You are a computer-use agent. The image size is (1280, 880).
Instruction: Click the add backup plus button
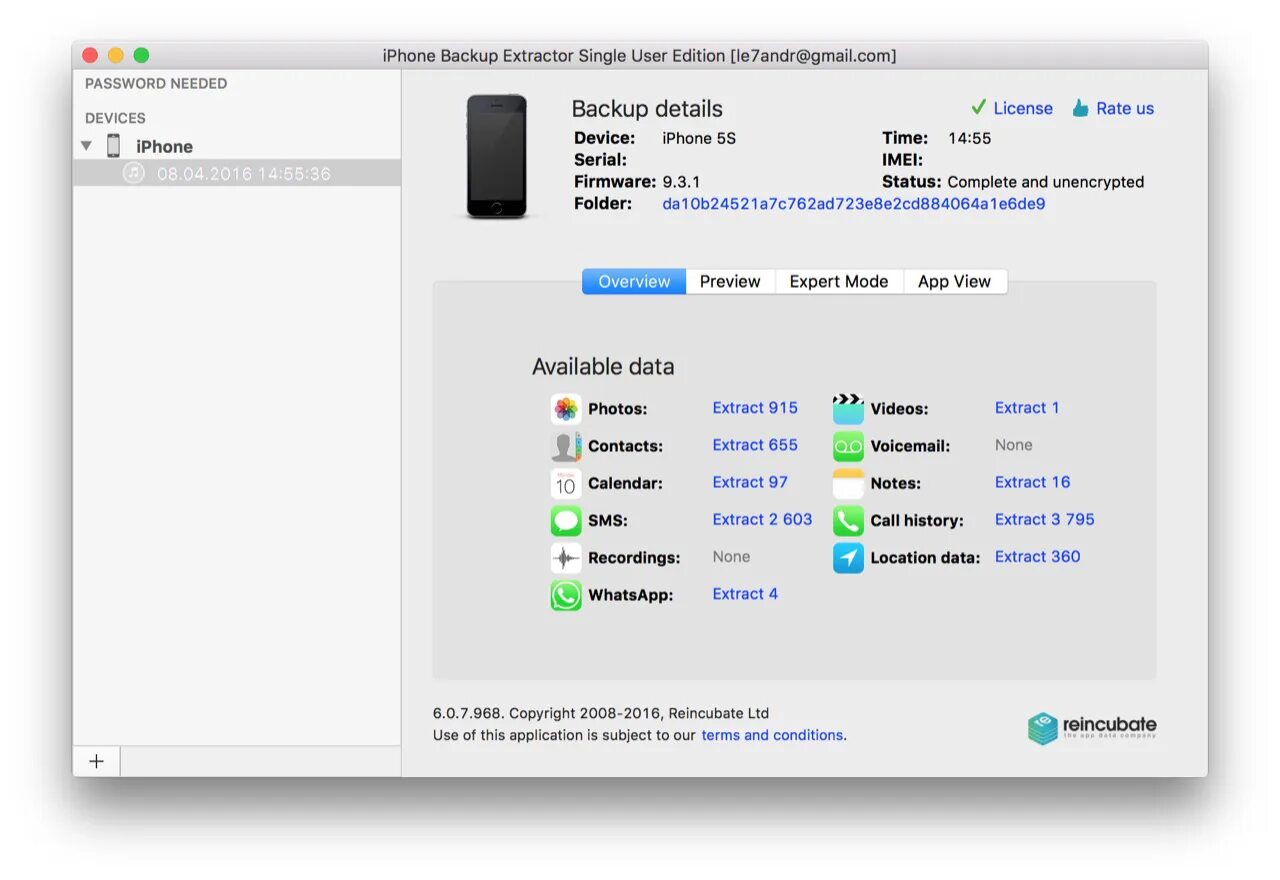click(96, 760)
